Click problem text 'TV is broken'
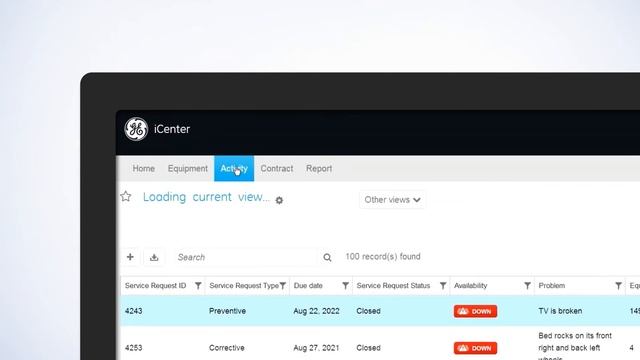 tap(560, 311)
